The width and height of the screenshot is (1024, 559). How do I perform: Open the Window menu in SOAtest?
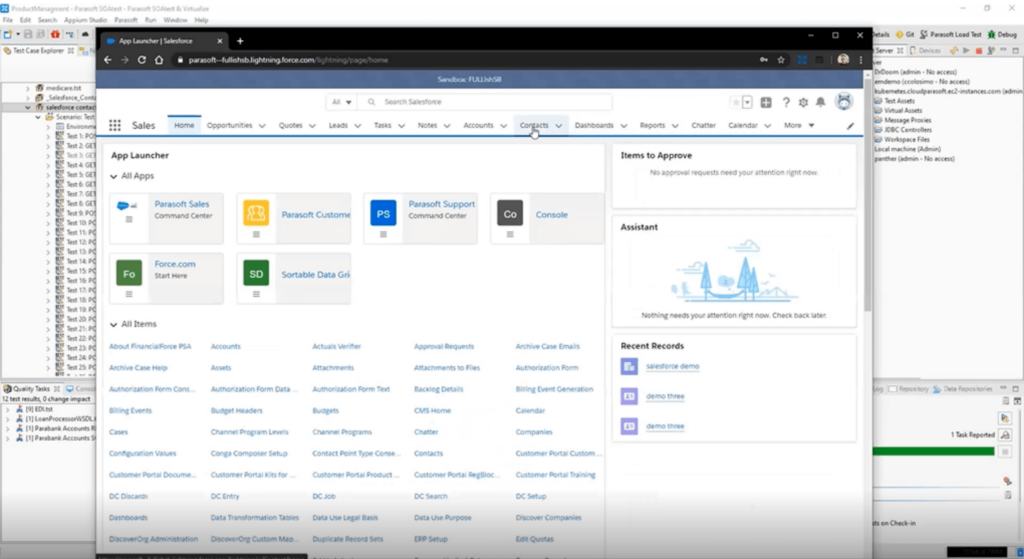(175, 20)
